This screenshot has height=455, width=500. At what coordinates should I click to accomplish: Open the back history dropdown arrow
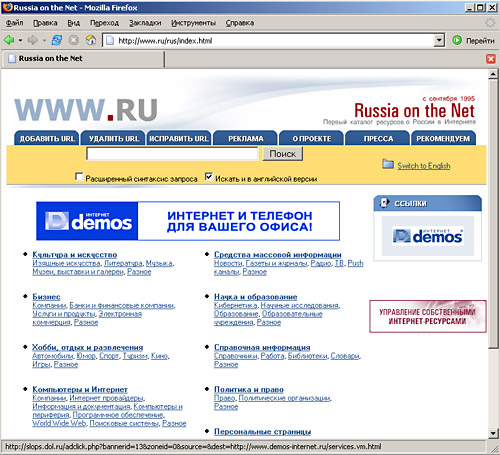click(x=20, y=41)
